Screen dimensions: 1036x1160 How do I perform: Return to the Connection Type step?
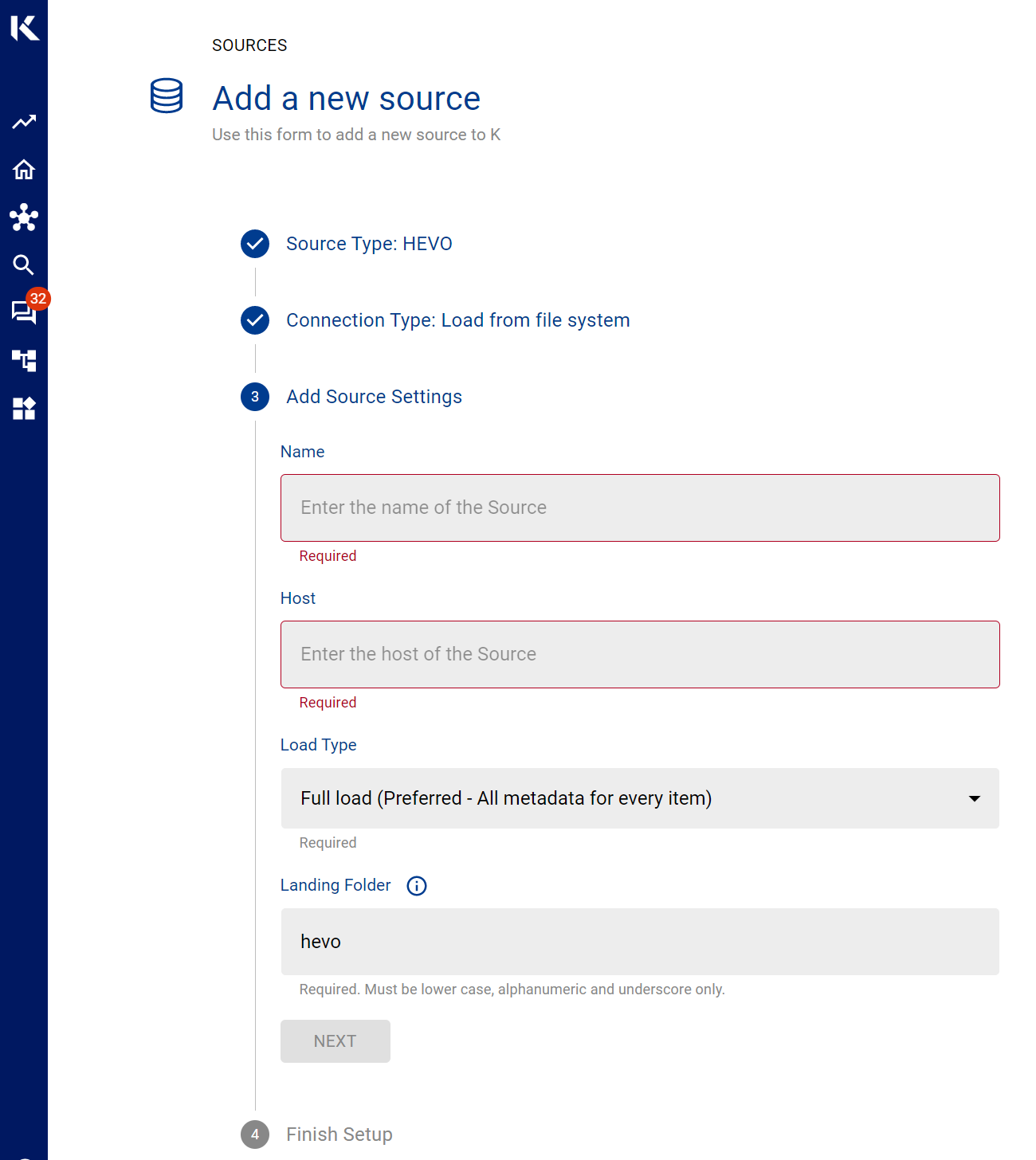(x=457, y=320)
